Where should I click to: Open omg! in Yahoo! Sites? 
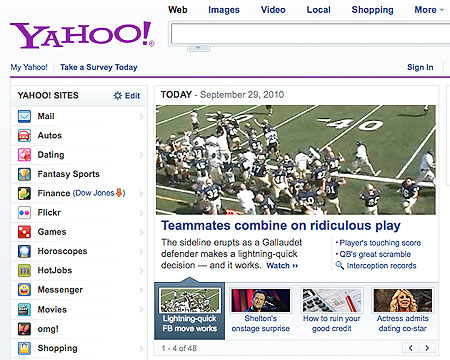(x=48, y=329)
